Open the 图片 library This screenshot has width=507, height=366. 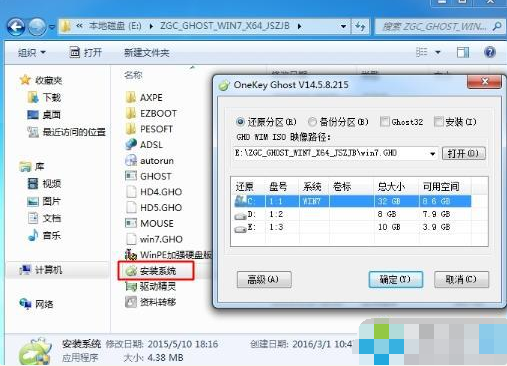click(44, 201)
